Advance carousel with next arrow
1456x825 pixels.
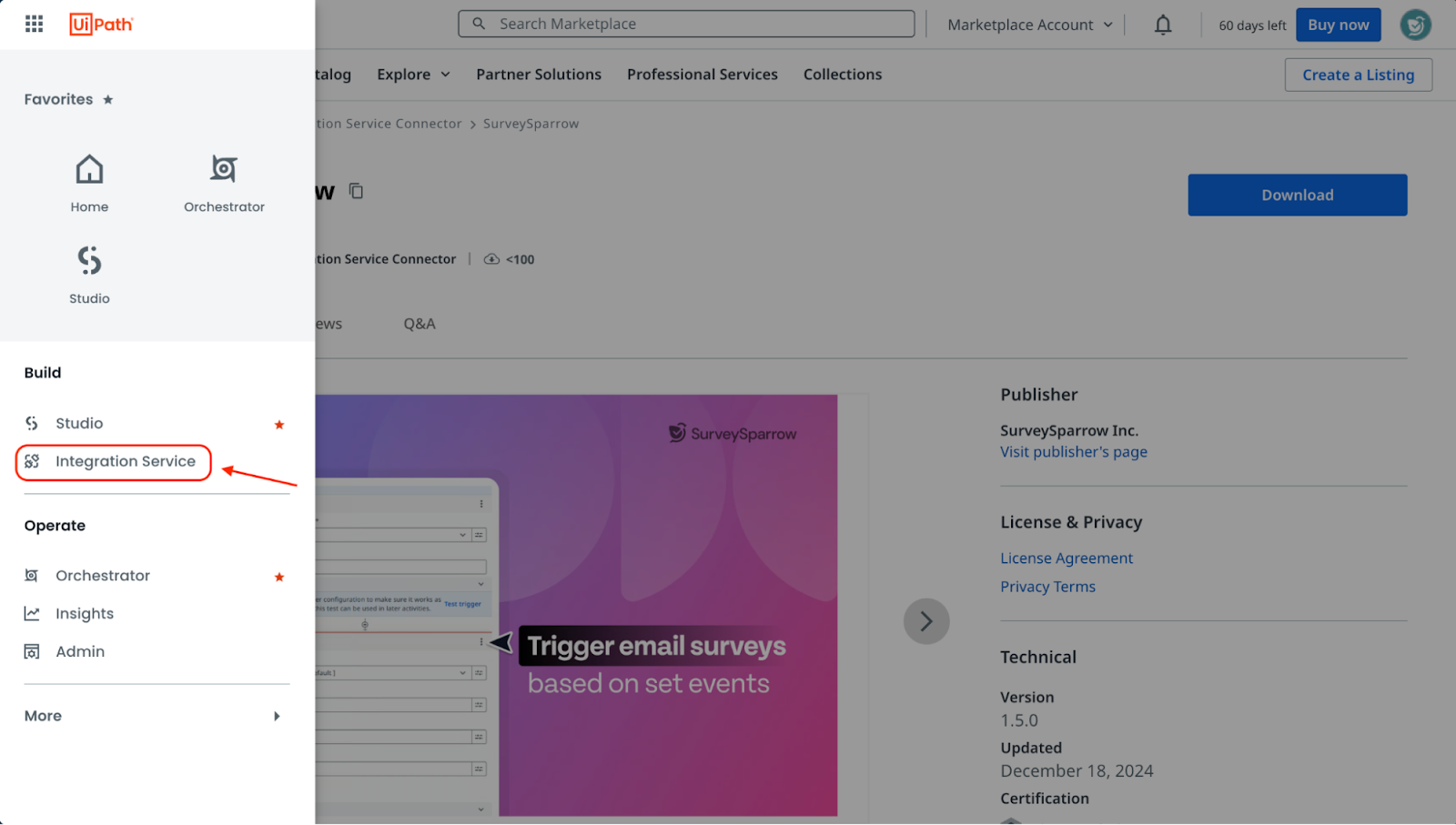pyautogui.click(x=925, y=621)
